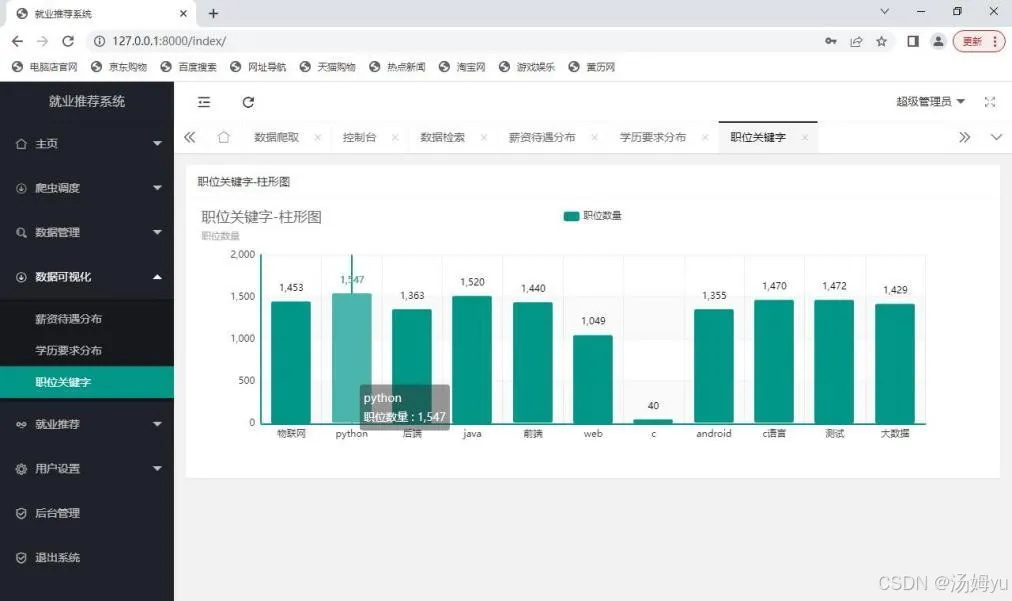Open 薪资待遇分布 in sidebar submenu

(x=86, y=319)
